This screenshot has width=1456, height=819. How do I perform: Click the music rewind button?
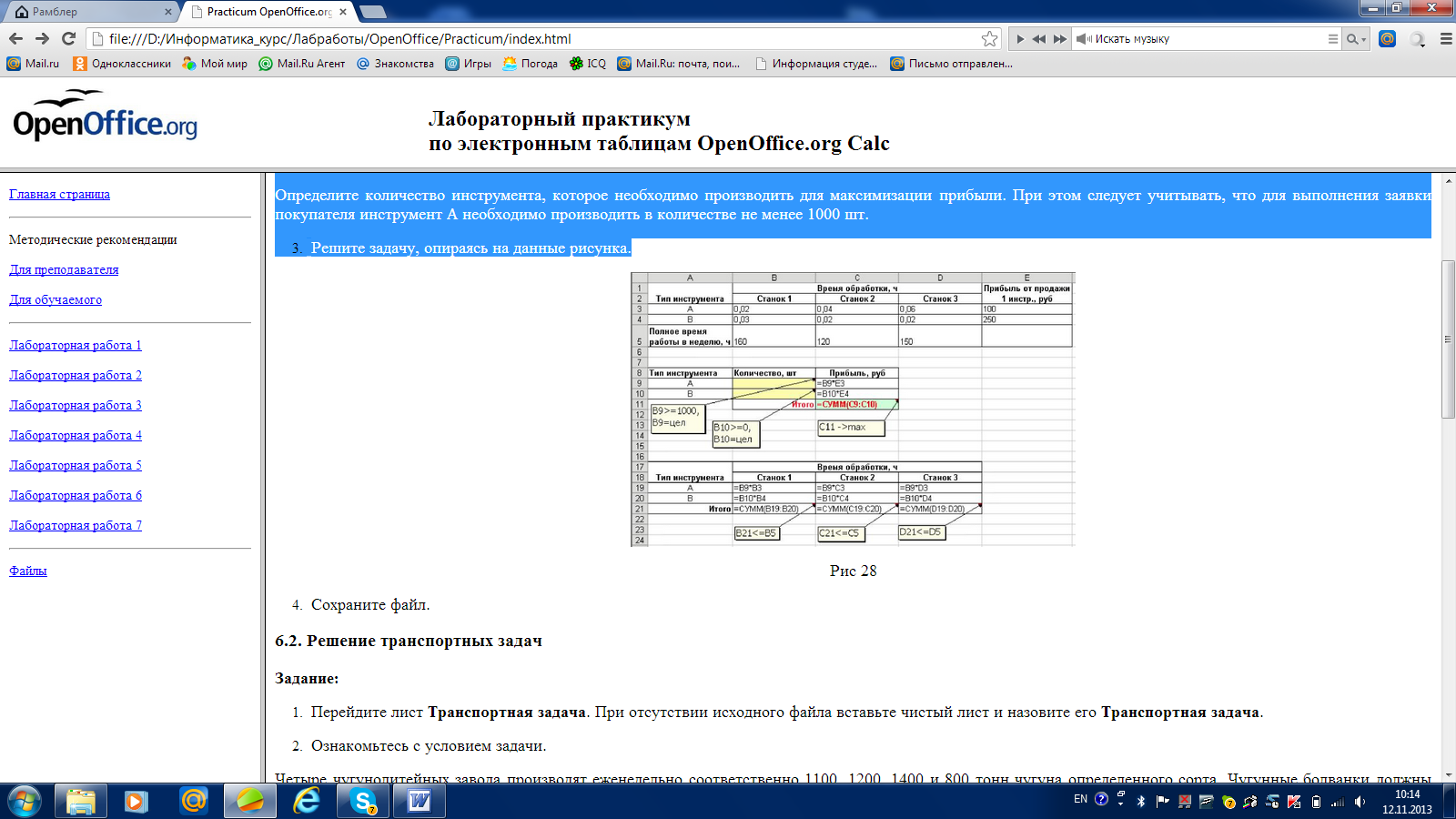pos(1039,39)
